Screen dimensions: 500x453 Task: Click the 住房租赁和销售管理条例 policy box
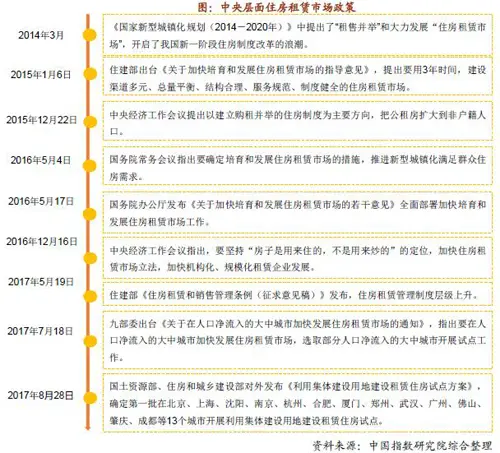coord(297,295)
